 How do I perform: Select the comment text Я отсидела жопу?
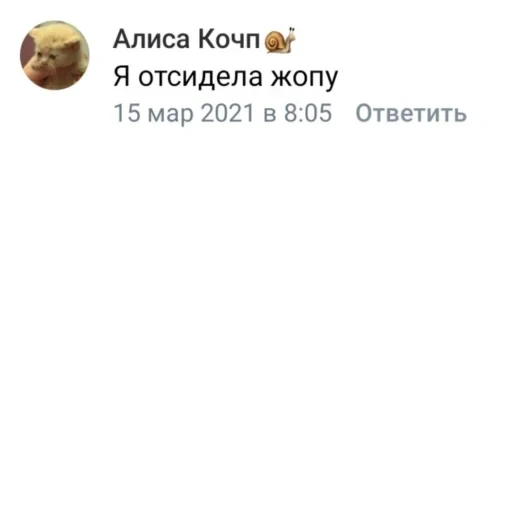226,77
